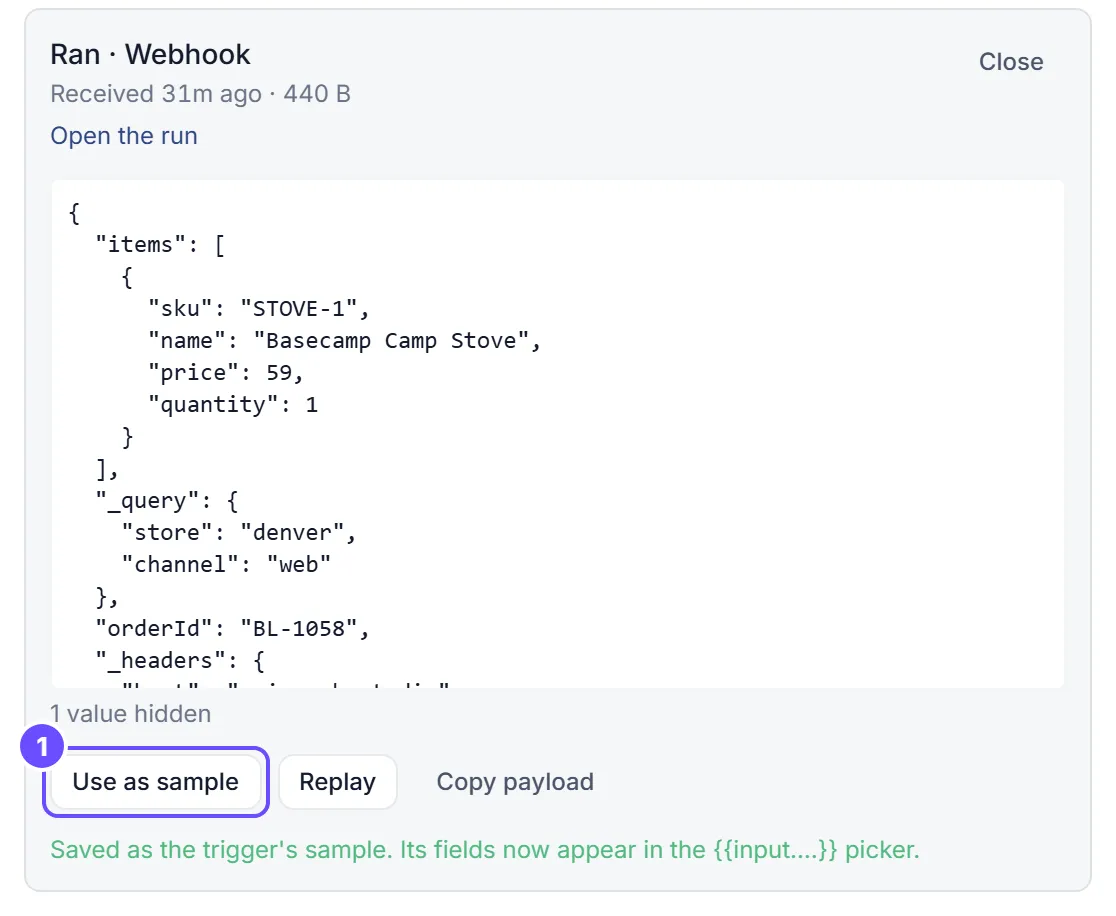Click the "name": "Basecamp Camp Stove" line
The height and width of the screenshot is (916, 1116).
(x=344, y=341)
